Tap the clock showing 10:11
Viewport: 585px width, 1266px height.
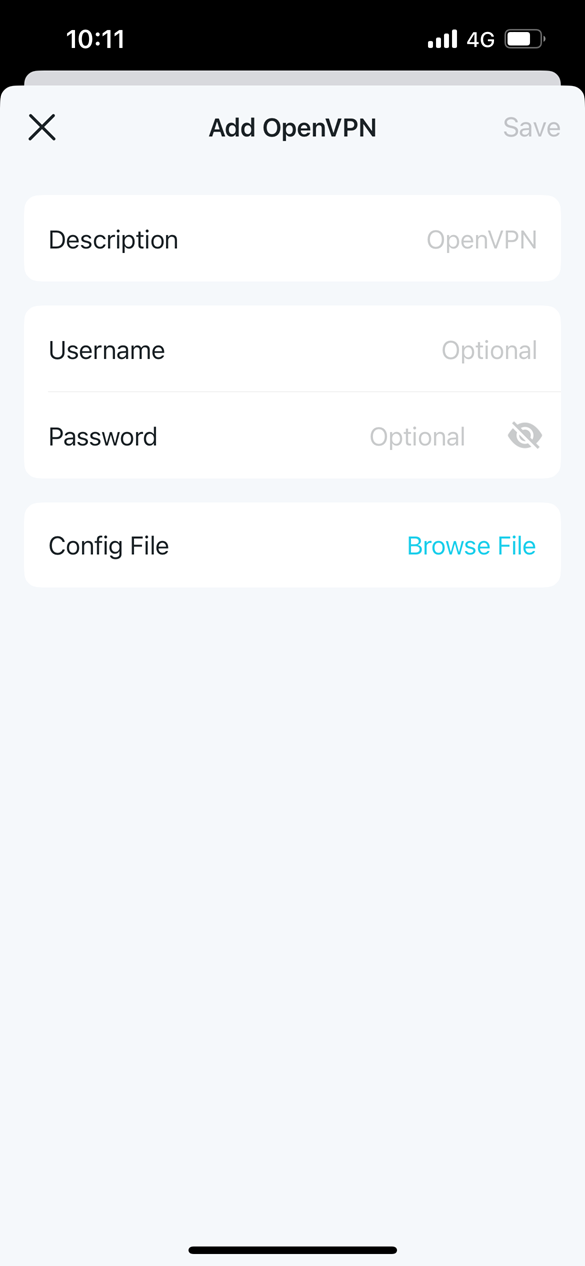tap(97, 38)
